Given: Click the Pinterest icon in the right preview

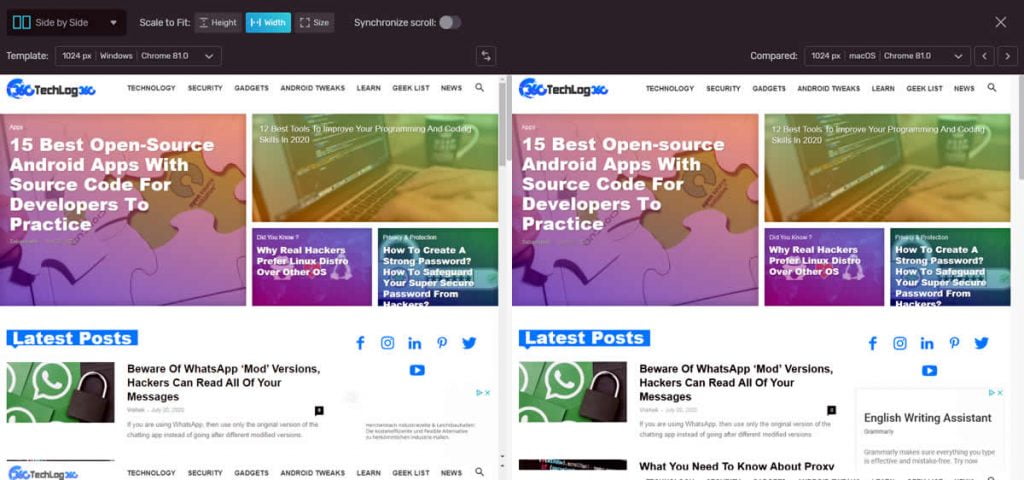Looking at the screenshot, I should point(954,343).
